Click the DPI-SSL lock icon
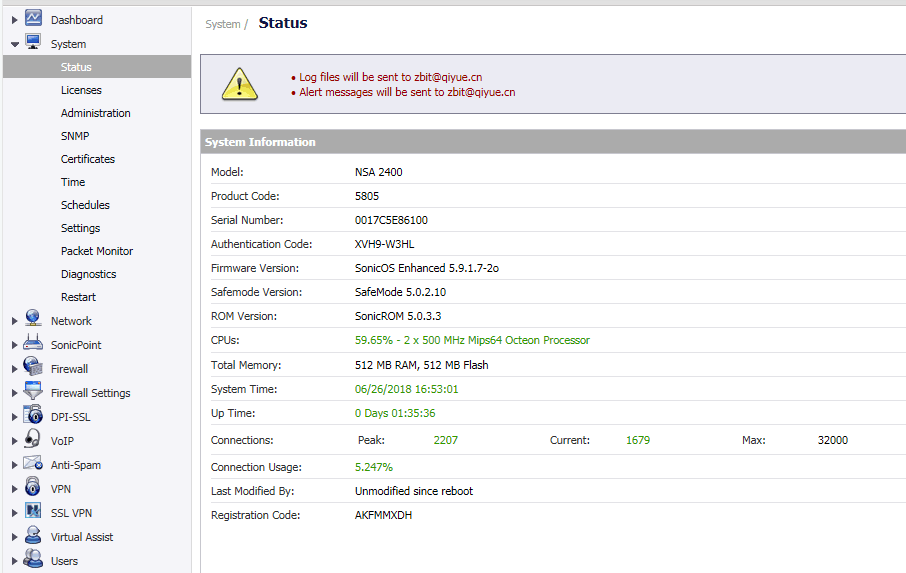This screenshot has height=573, width=906. 33,415
